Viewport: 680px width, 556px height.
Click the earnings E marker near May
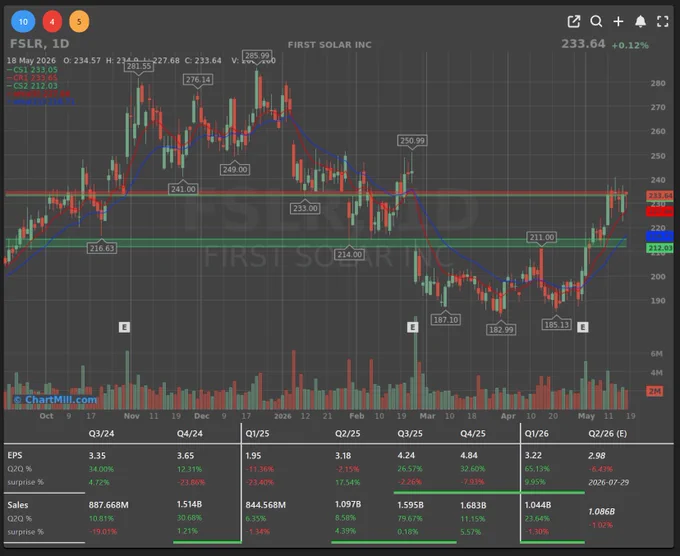582,327
